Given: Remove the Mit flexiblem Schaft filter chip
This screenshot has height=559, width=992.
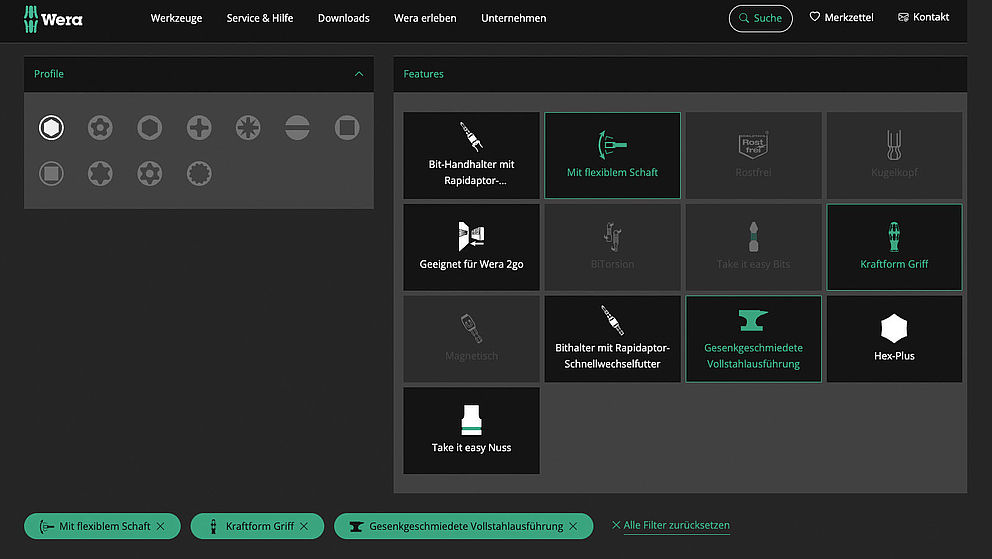Looking at the screenshot, I should (161, 526).
